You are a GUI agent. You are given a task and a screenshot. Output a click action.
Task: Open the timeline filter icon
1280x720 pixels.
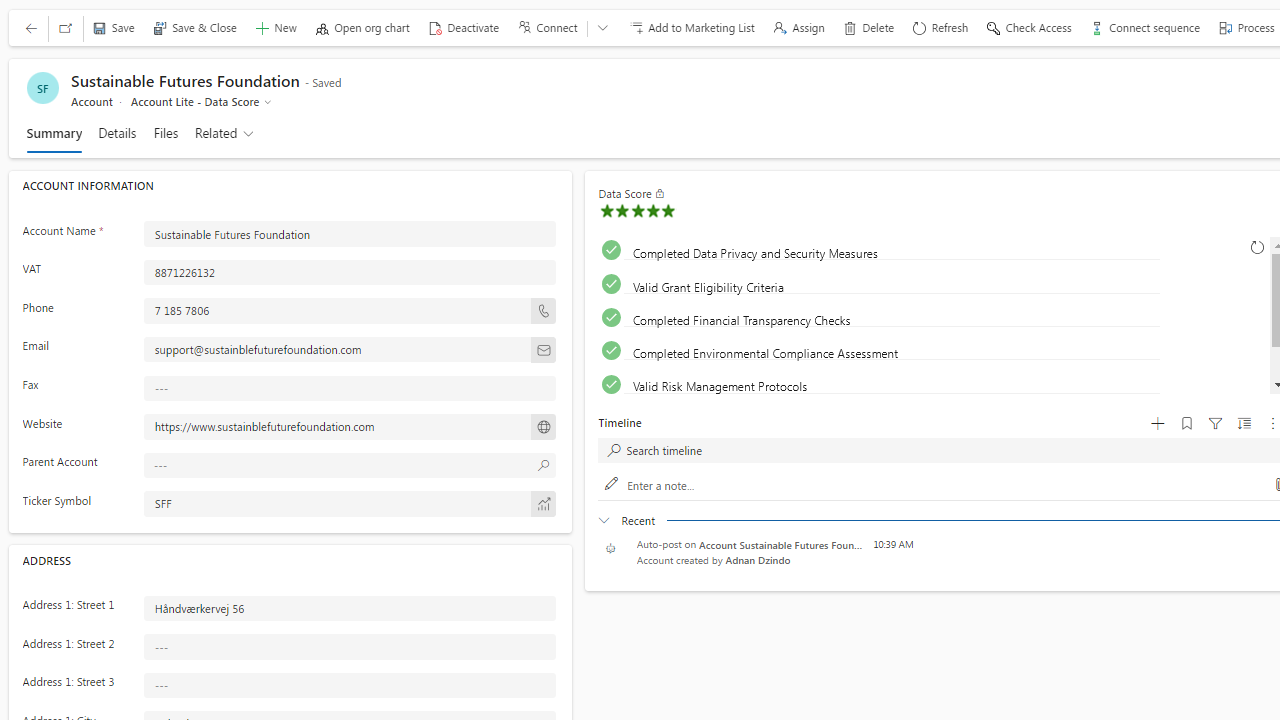(x=1215, y=424)
